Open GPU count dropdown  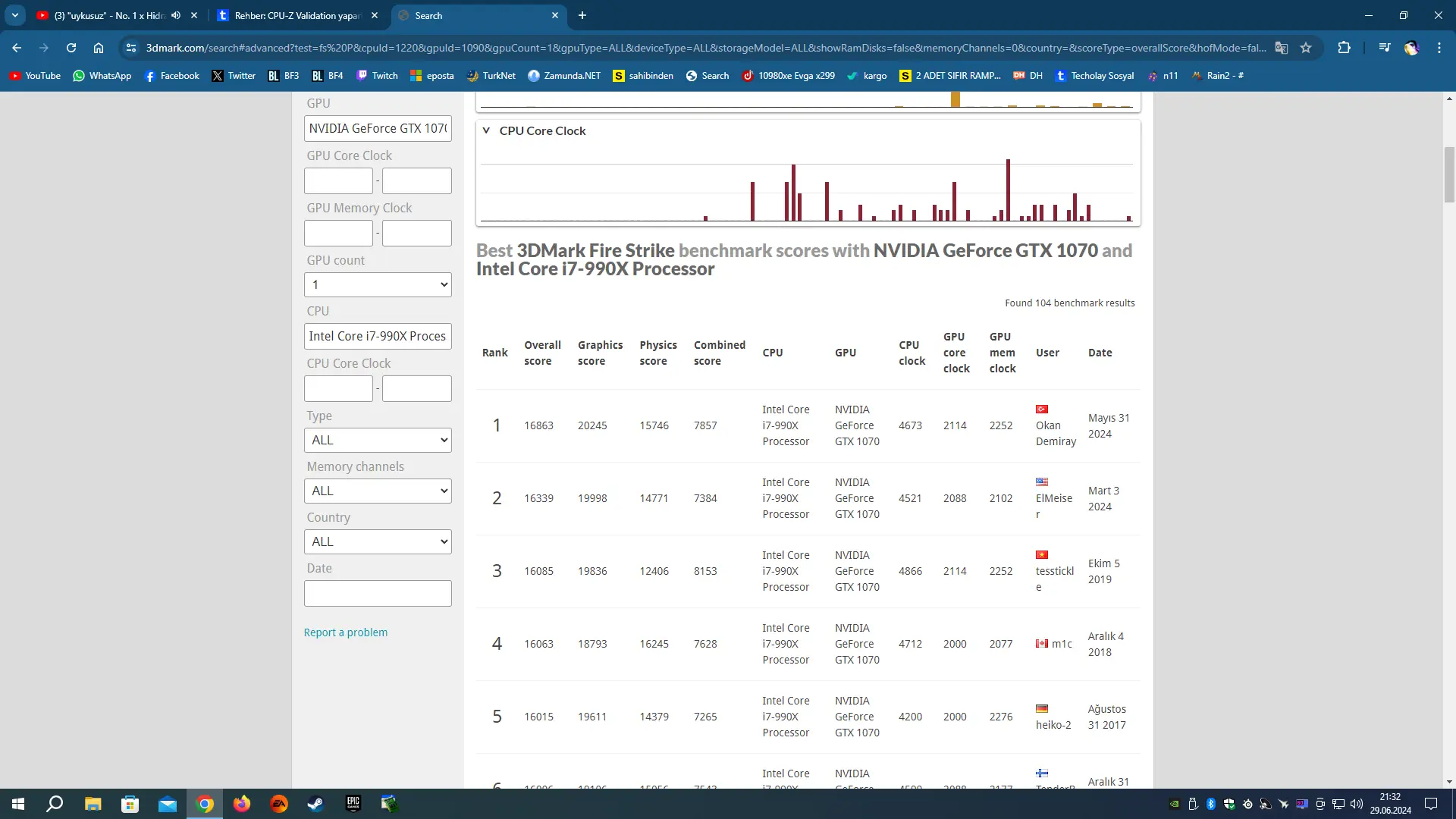(x=378, y=285)
